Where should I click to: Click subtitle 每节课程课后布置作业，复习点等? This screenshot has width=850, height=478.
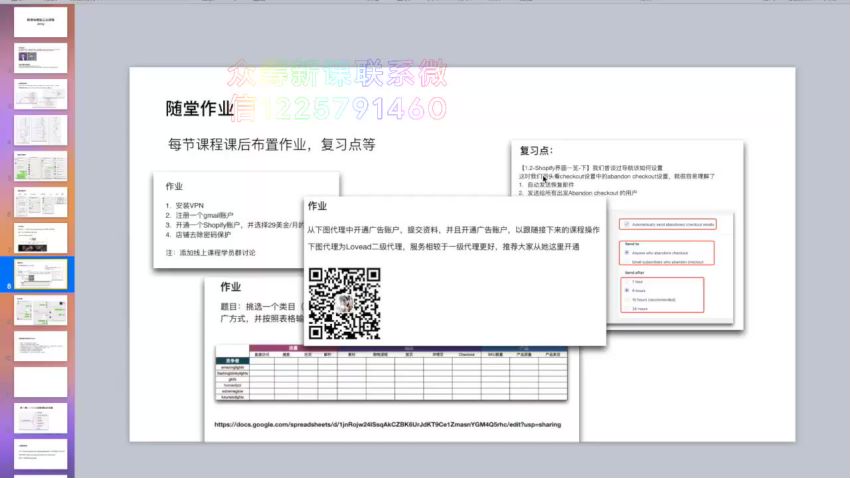click(271, 145)
